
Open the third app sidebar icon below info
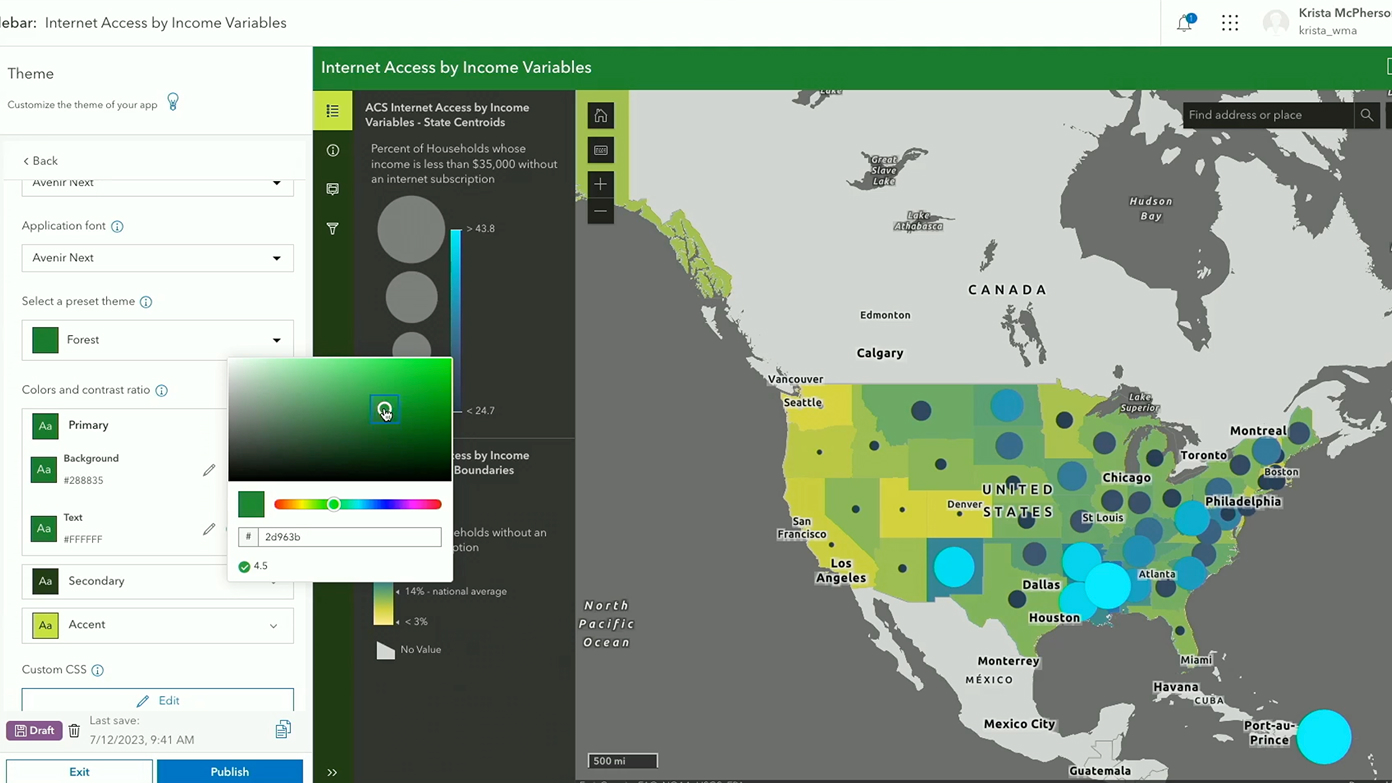tap(333, 189)
